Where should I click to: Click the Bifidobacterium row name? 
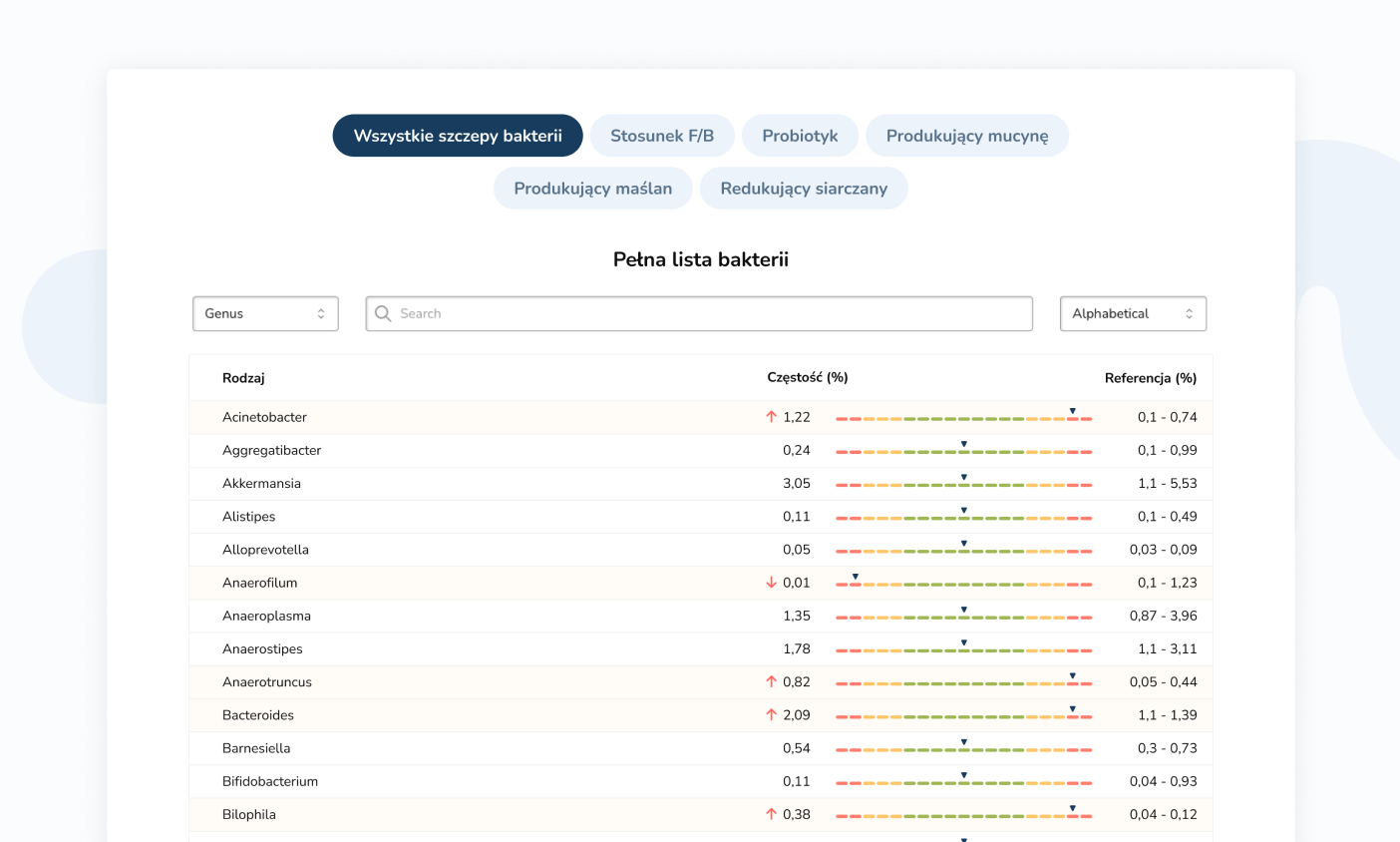[270, 781]
